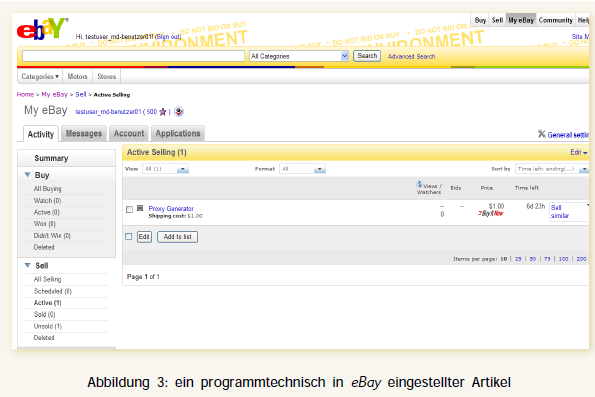The width and height of the screenshot is (595, 397).
Task: Check the select-all checkbox beside Edit button
Action: [x=129, y=236]
